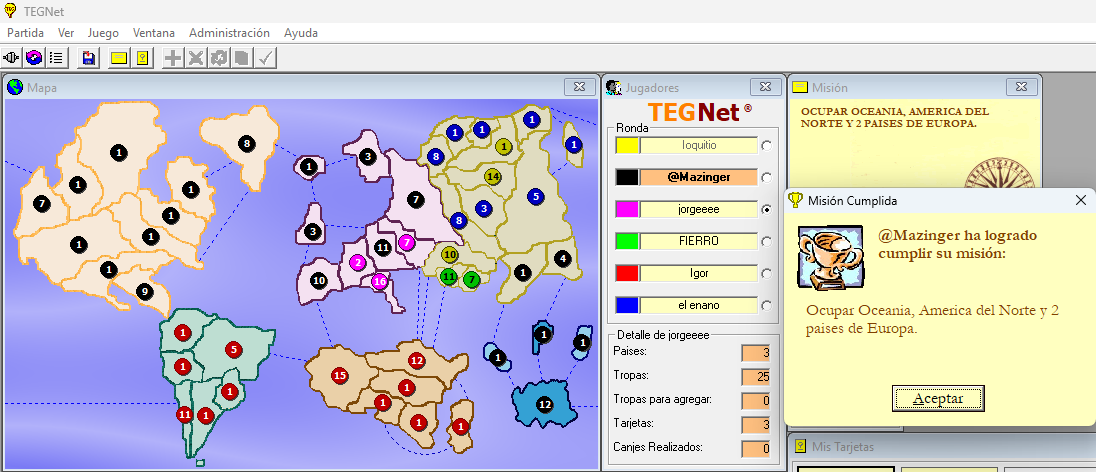Open the Ayuda menu
This screenshot has height=472, width=1096.
click(x=301, y=33)
